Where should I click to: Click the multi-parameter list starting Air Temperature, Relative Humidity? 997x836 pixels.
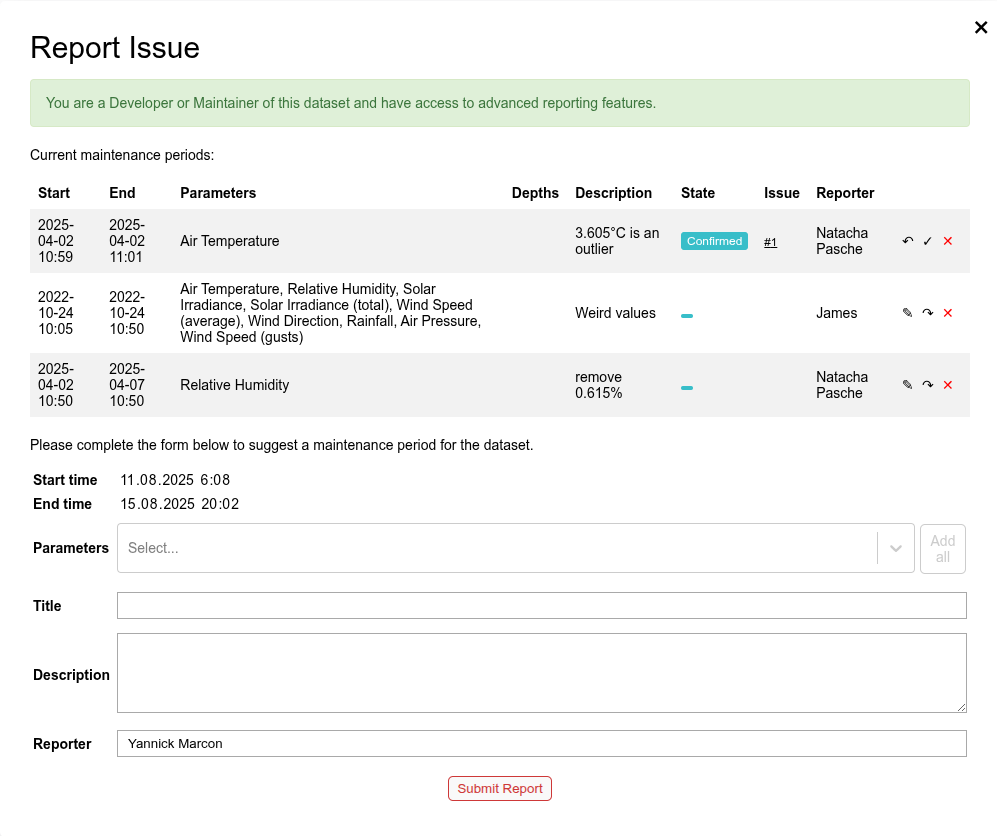pos(331,313)
